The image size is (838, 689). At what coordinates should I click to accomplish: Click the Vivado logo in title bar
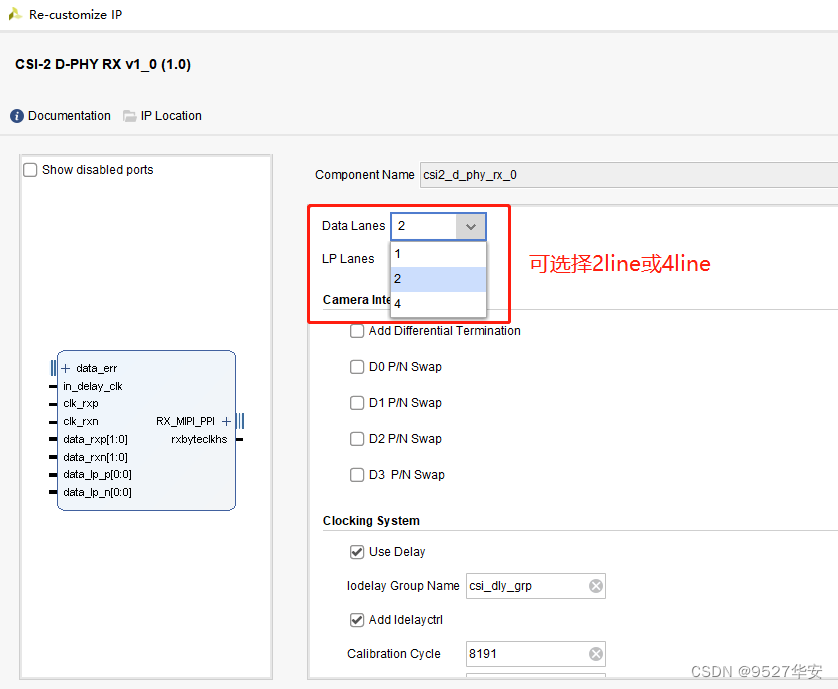14,15
